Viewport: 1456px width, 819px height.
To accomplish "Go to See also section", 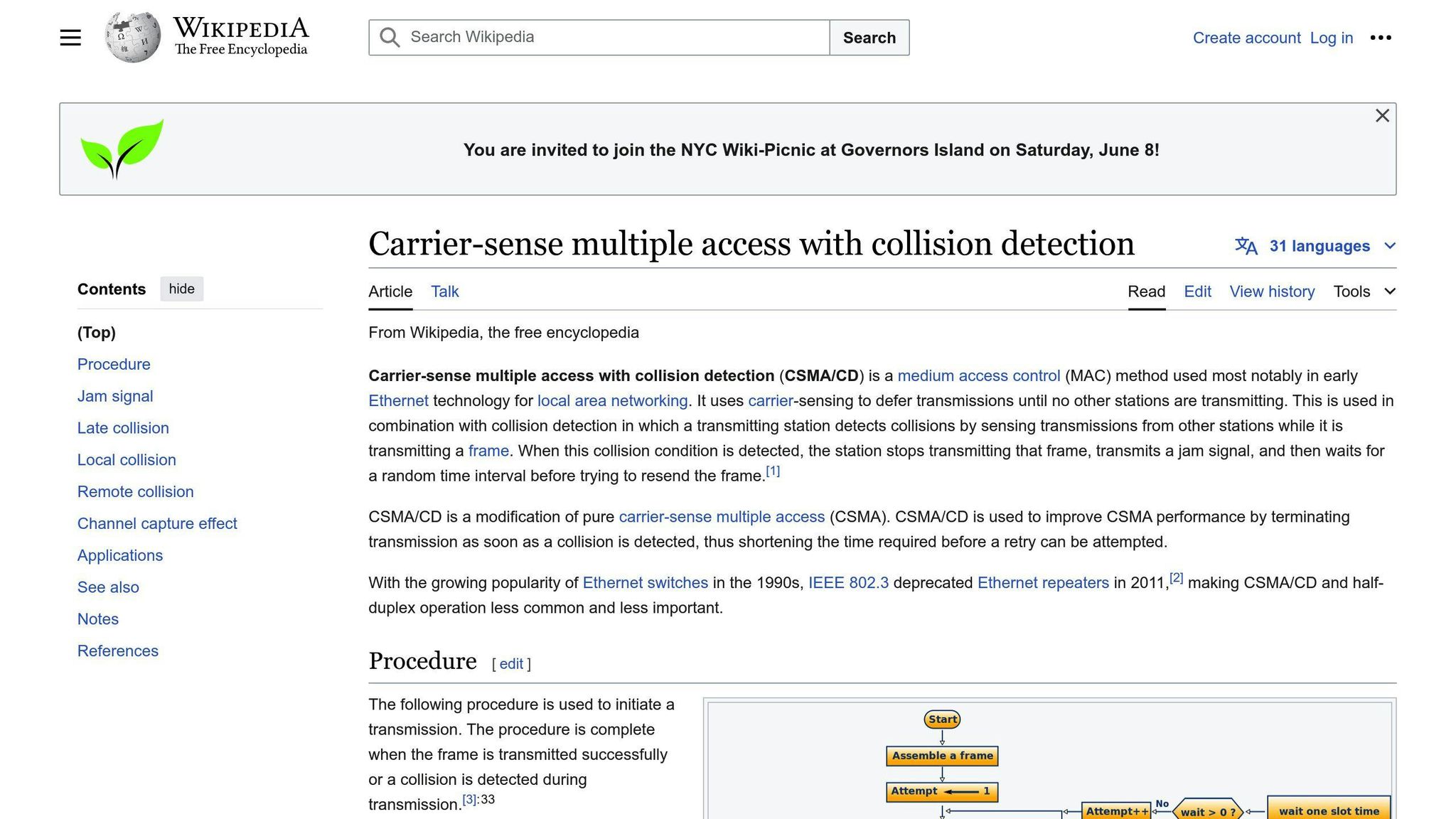I will point(108,587).
